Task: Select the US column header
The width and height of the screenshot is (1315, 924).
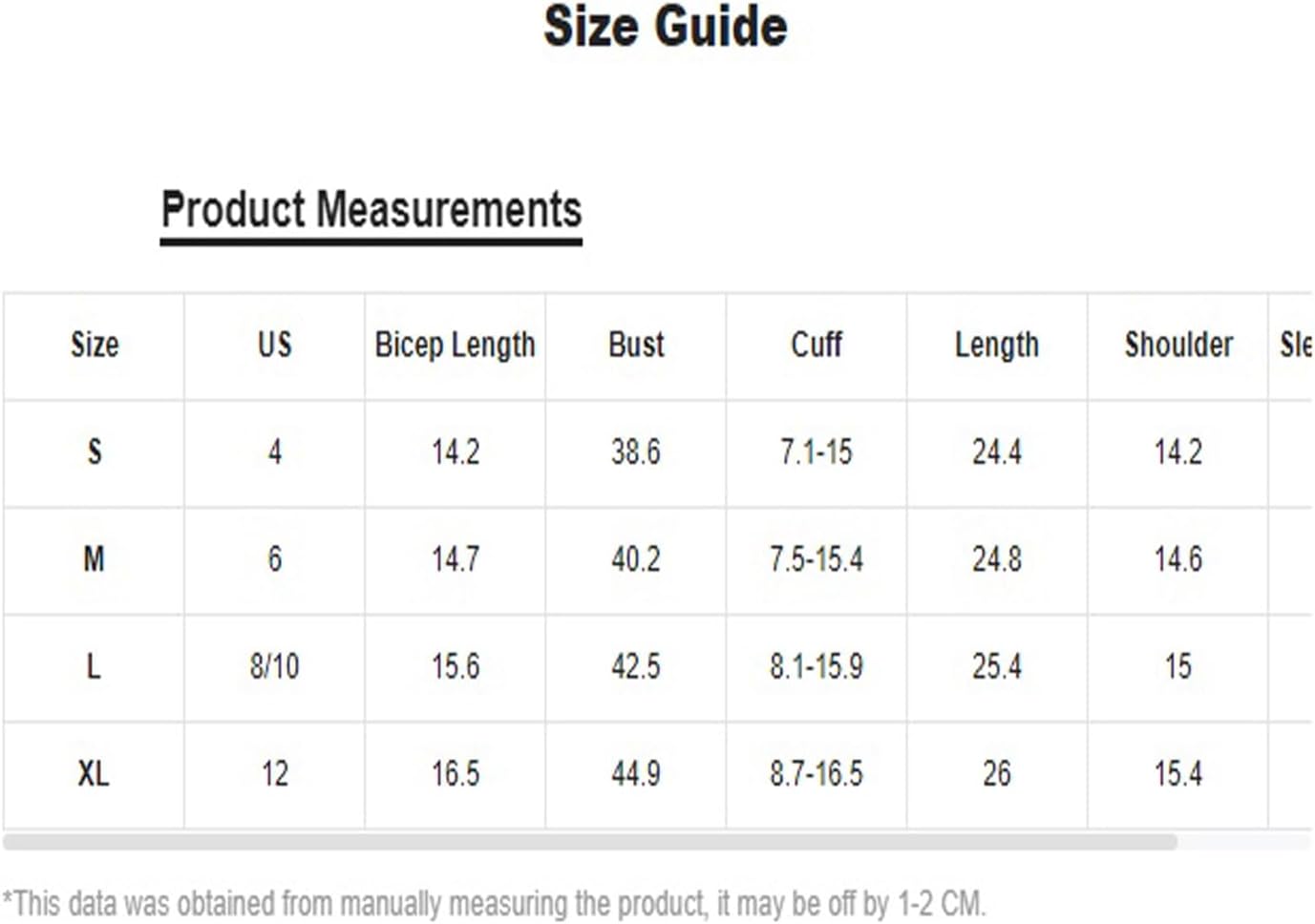Action: [275, 345]
